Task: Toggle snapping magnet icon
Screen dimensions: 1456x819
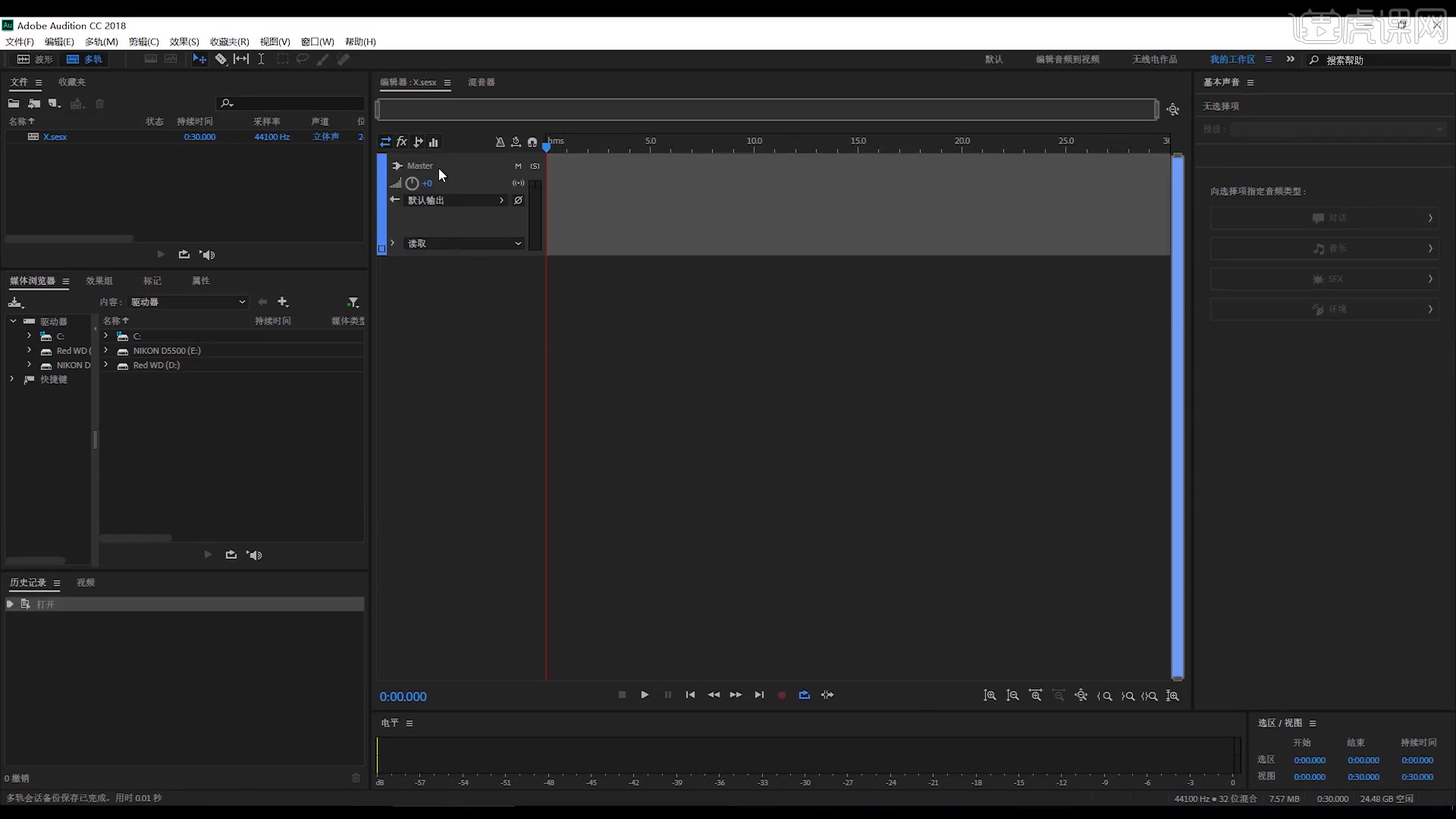Action: (x=532, y=142)
